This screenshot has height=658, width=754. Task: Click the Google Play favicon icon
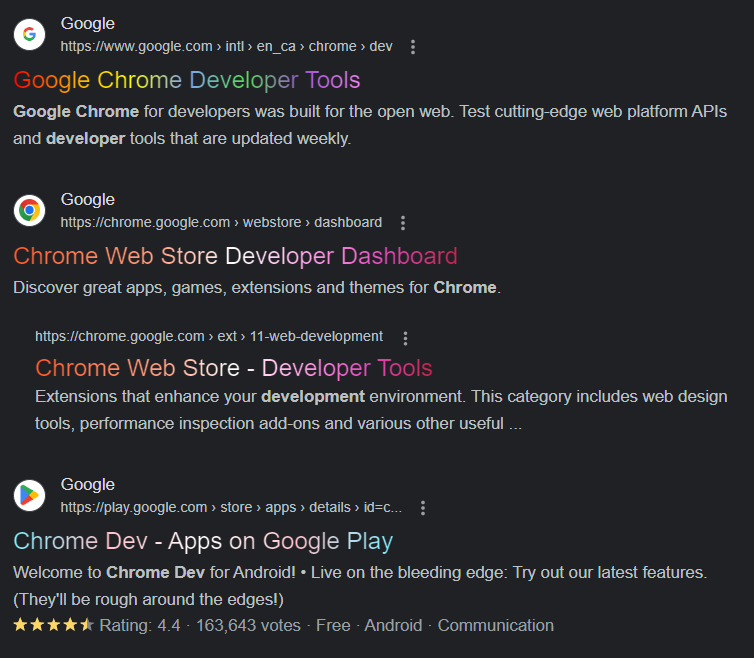pyautogui.click(x=29, y=495)
